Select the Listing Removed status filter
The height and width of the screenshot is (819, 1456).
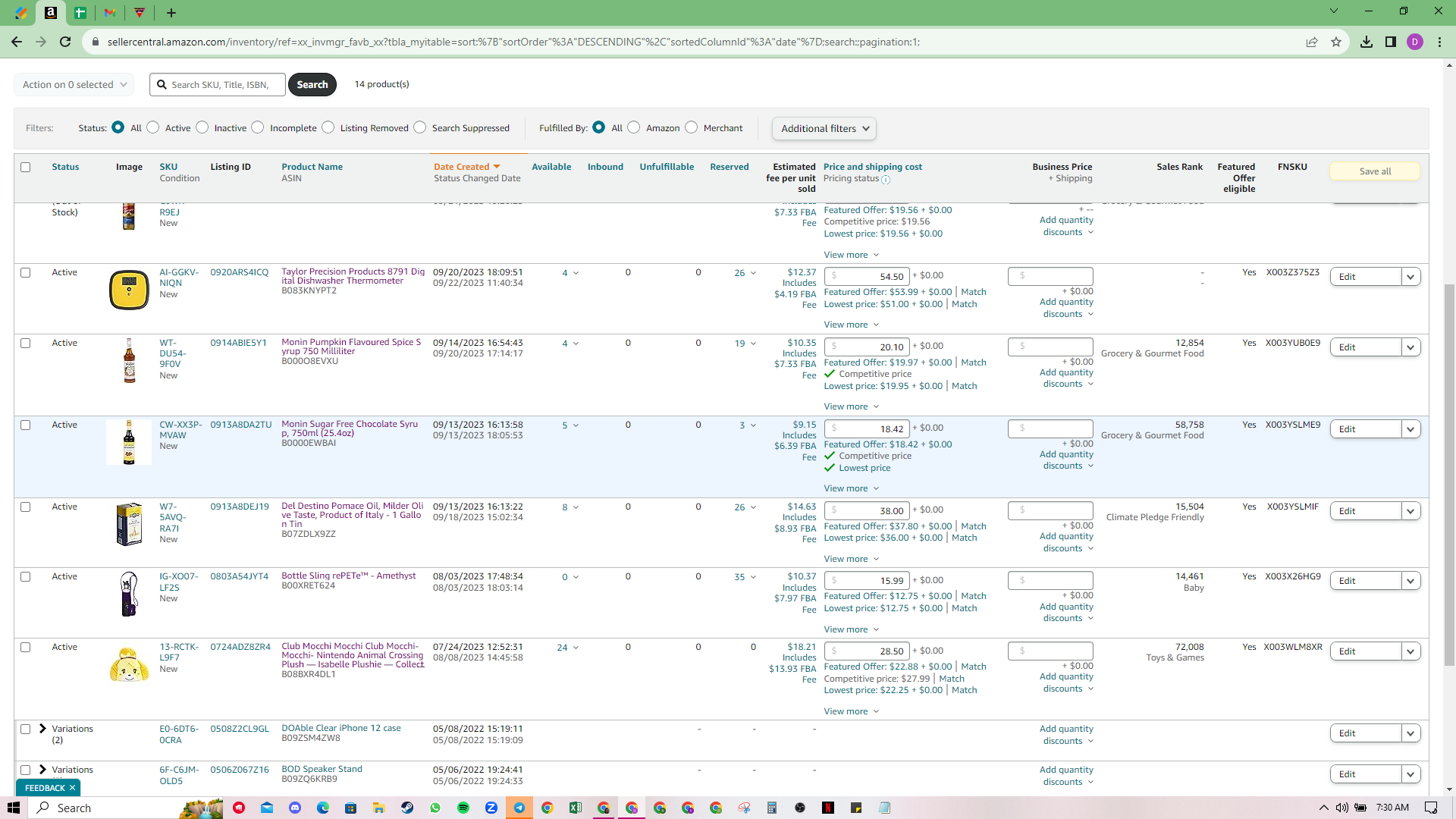[x=328, y=127]
